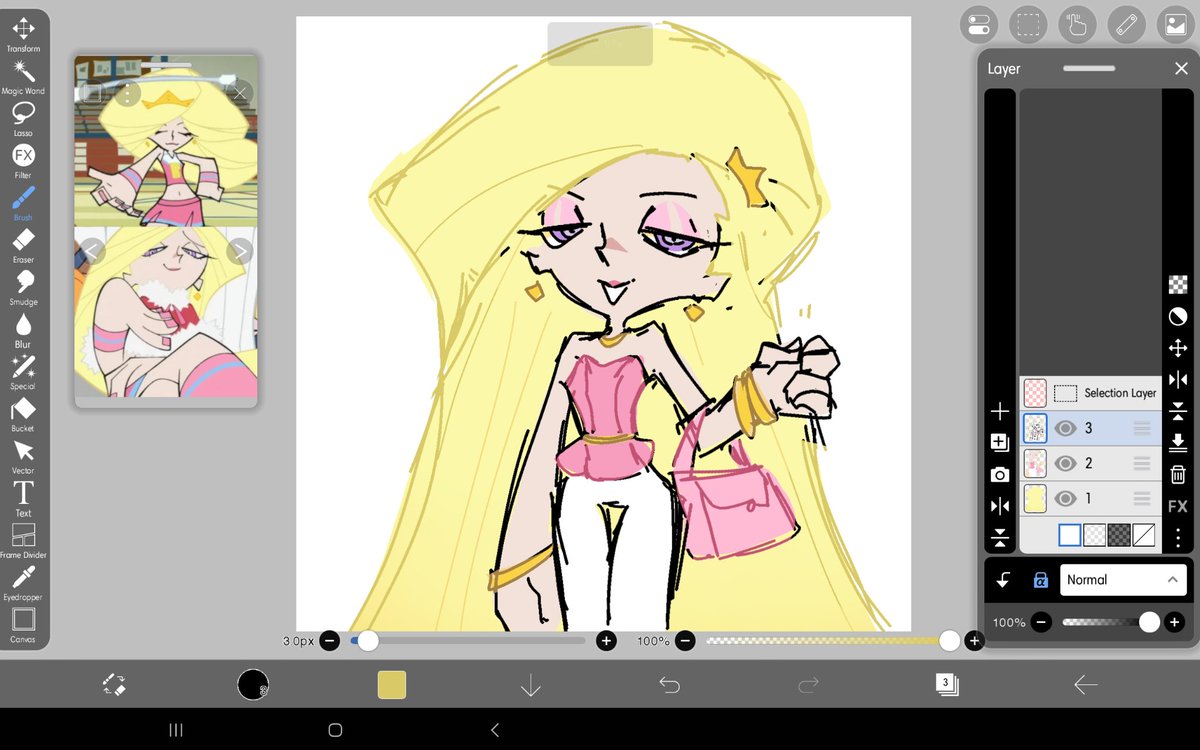Select the Text tool

coord(23,498)
